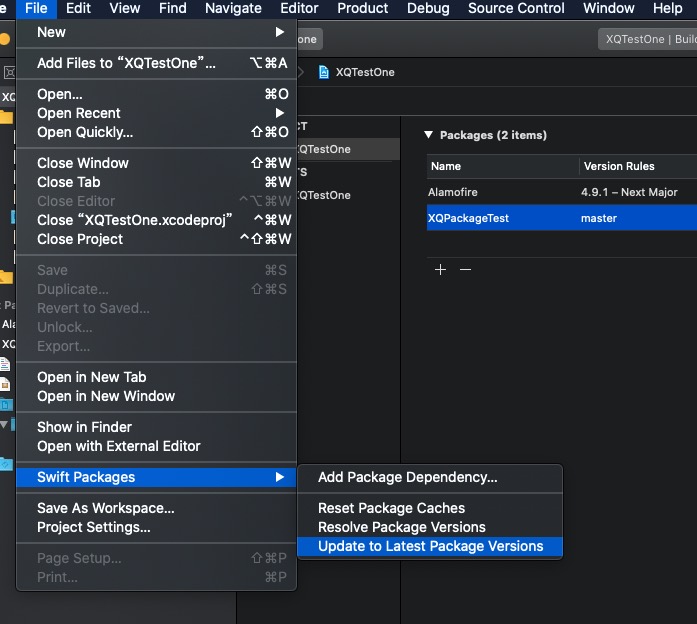Choose Close Window
Image resolution: width=697 pixels, height=624 pixels.
pyautogui.click(x=156, y=163)
